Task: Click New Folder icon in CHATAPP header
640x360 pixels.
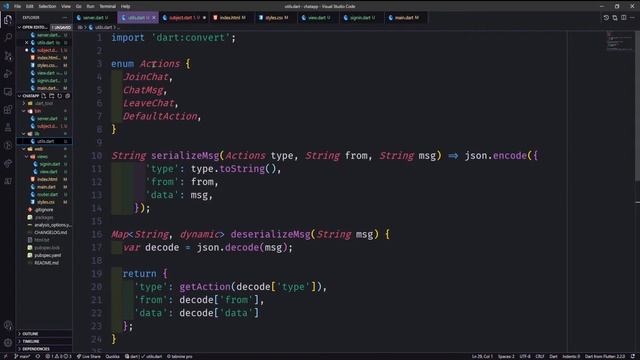Action: [52, 96]
